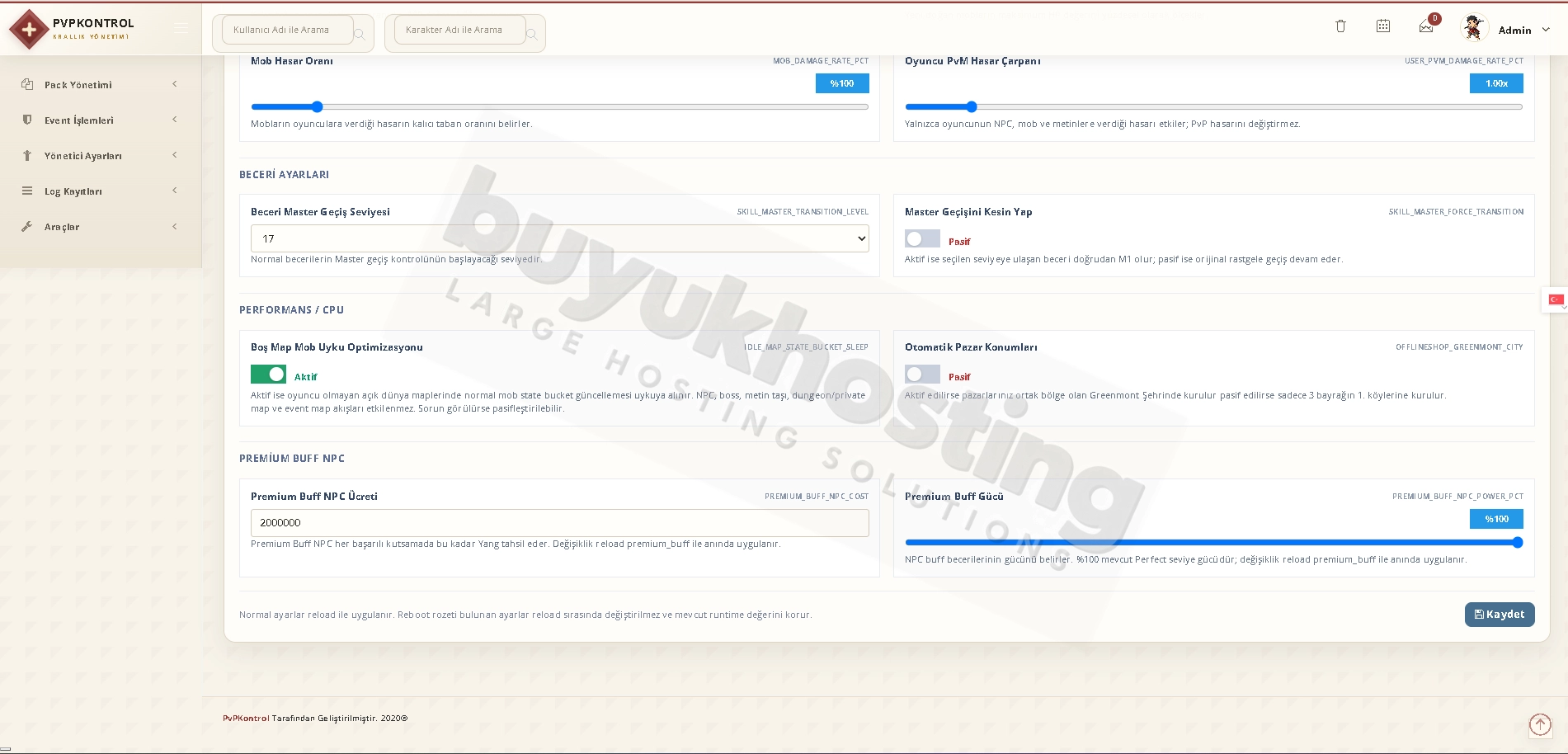This screenshot has width=1568, height=754.
Task: Click the scroll-to-top arrow icon
Action: tap(1540, 724)
